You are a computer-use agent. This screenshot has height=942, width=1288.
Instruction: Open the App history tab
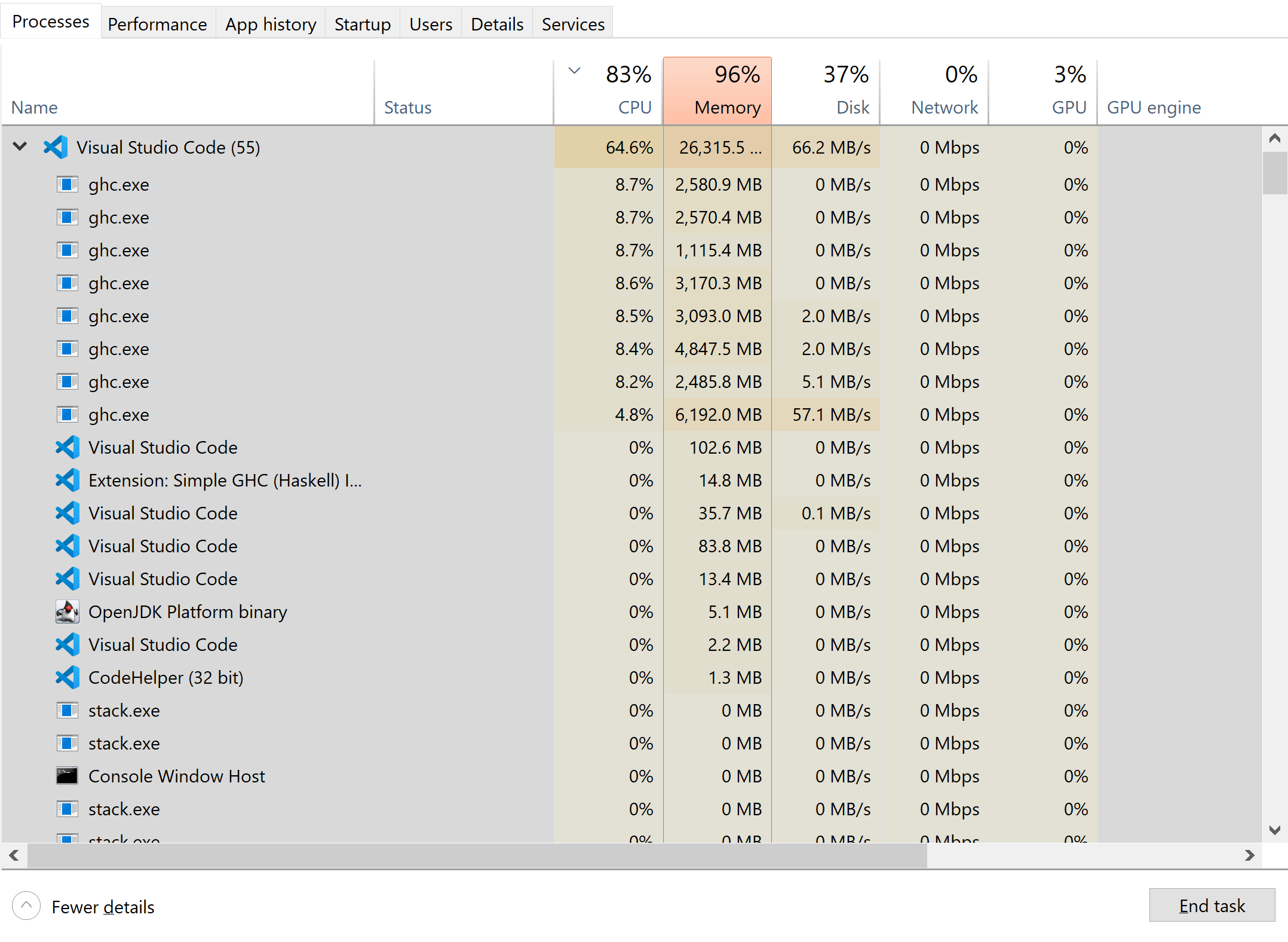point(270,24)
